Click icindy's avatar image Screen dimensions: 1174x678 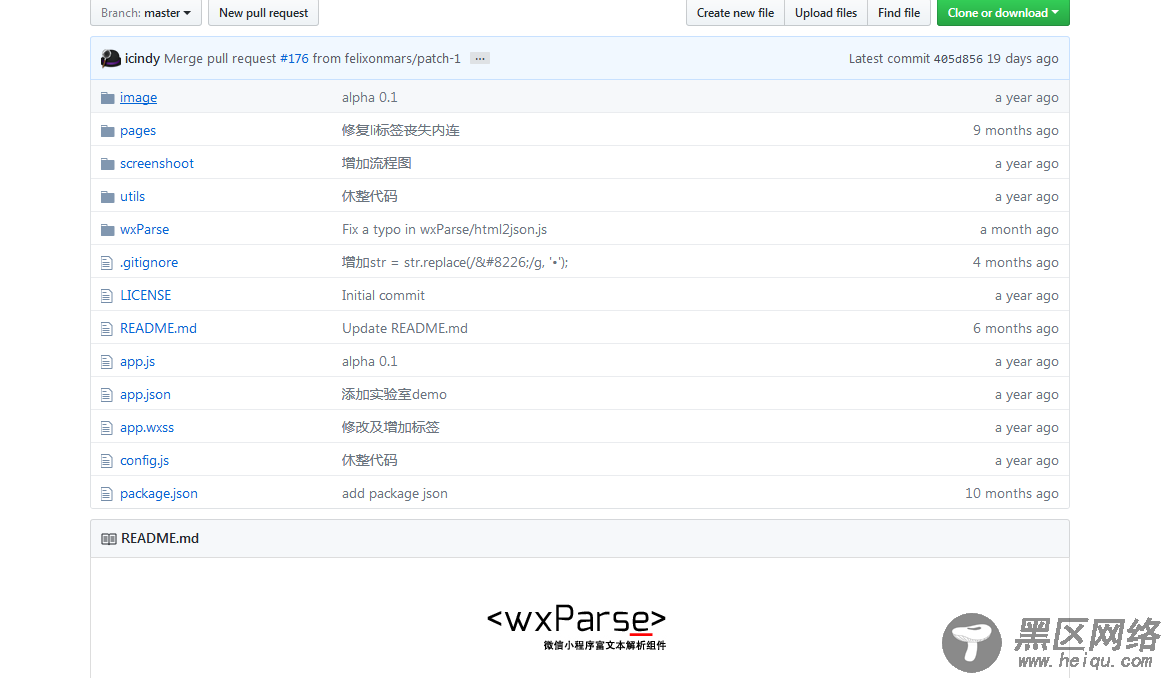pyautogui.click(x=111, y=58)
